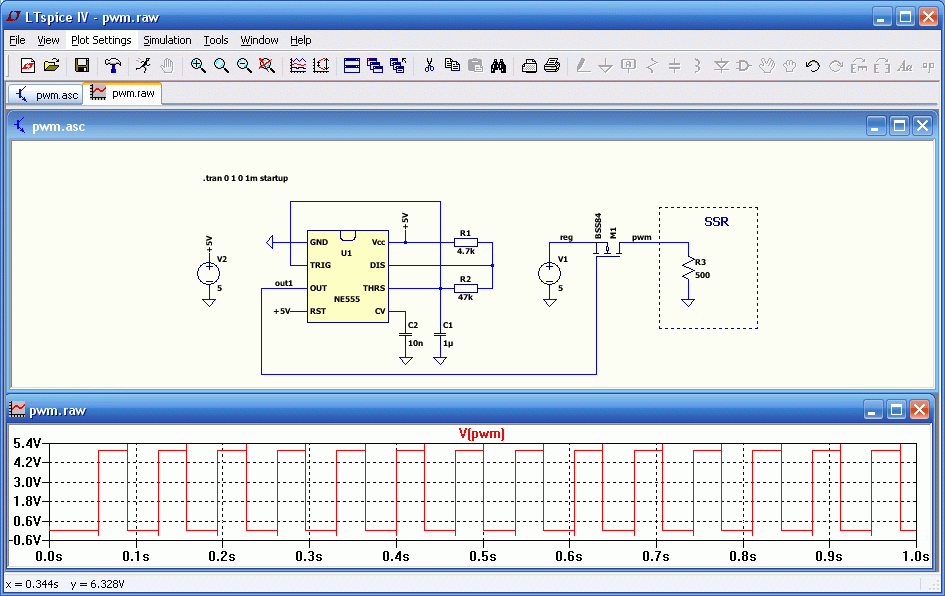Select the Inductor tool
Image resolution: width=945 pixels, height=596 pixels.
(697, 65)
